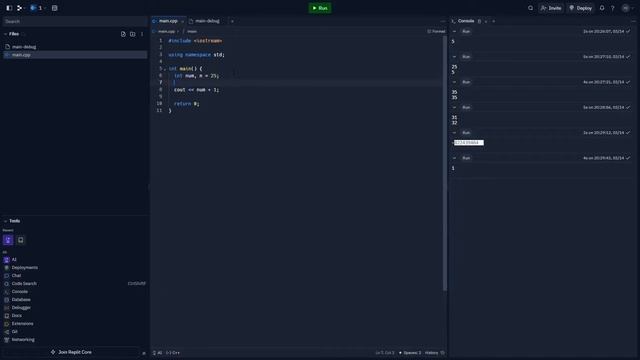
Task: Open the Extensions tool
Action: (22, 324)
